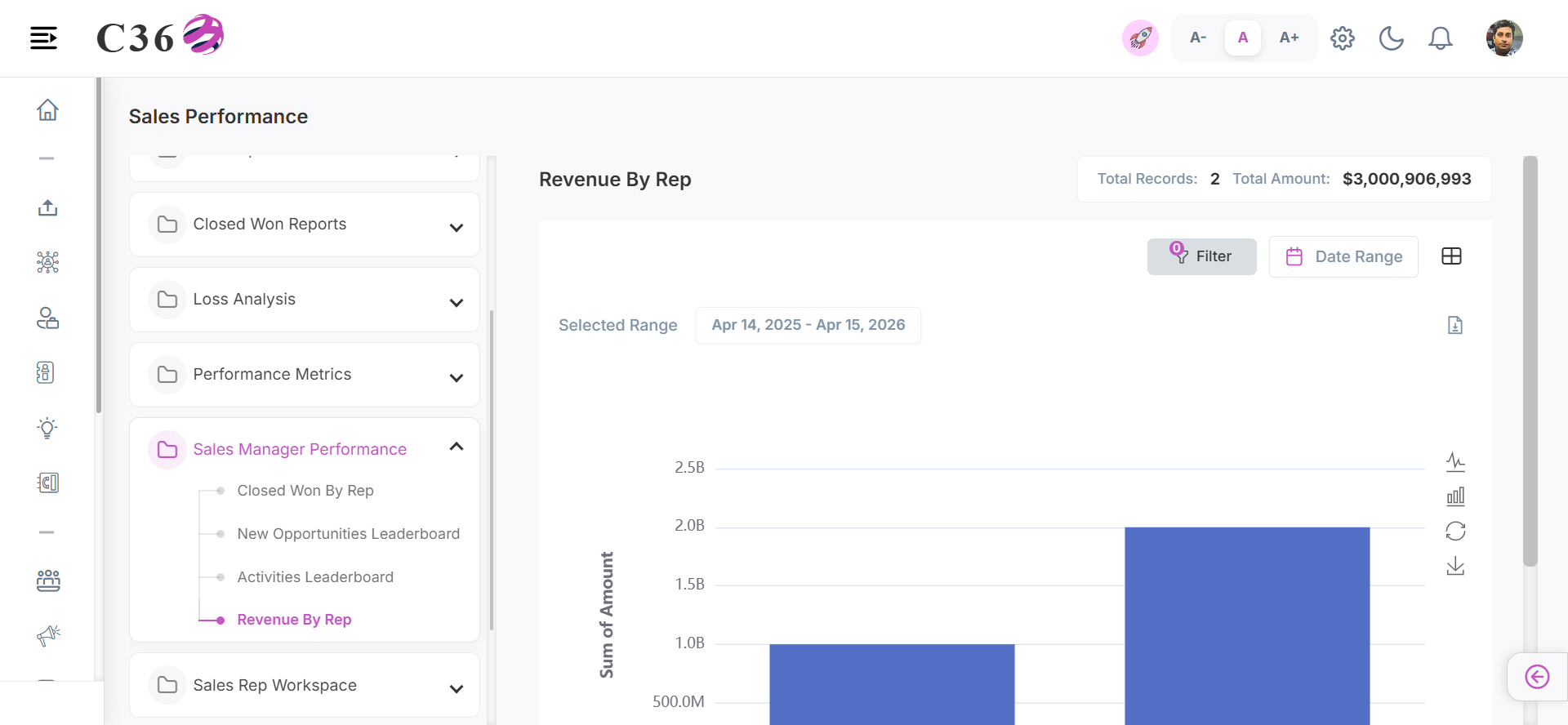Open the AI network icon in sidebar
This screenshot has width=1568, height=725.
(x=47, y=262)
